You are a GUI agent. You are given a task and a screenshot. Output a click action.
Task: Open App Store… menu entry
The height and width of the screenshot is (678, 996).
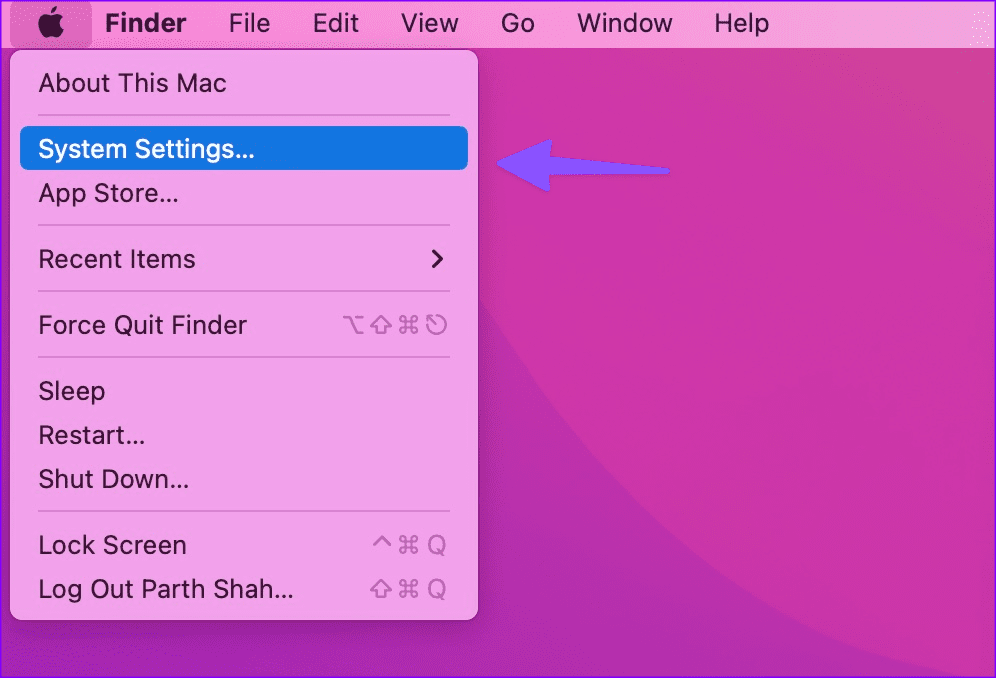[x=244, y=193]
